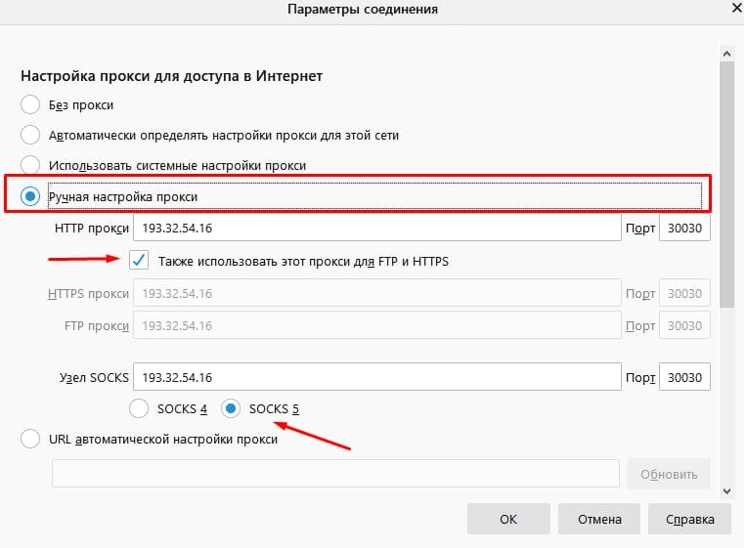
Task: Open help with the Справка button
Action: pos(689,519)
